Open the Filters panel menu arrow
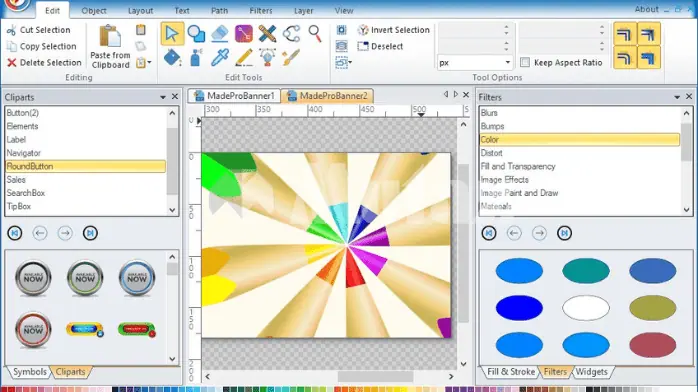The image size is (698, 392). point(677,97)
